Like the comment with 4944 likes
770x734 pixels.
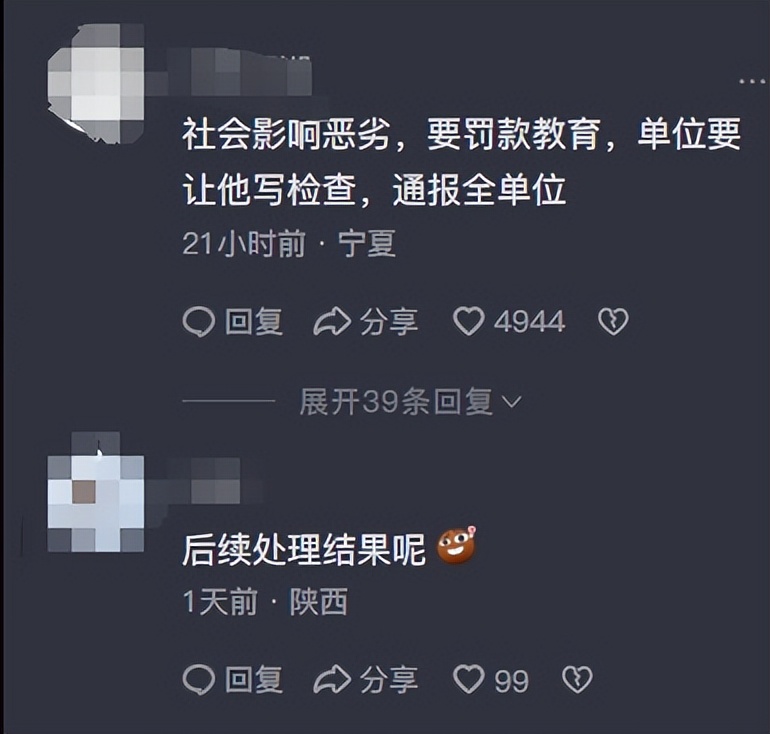[468, 321]
